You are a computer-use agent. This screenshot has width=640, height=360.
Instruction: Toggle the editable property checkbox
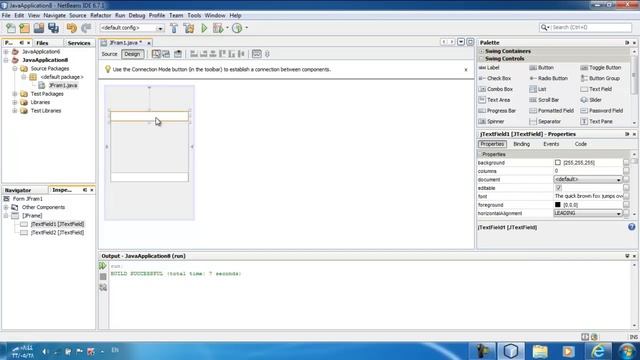pos(558,188)
